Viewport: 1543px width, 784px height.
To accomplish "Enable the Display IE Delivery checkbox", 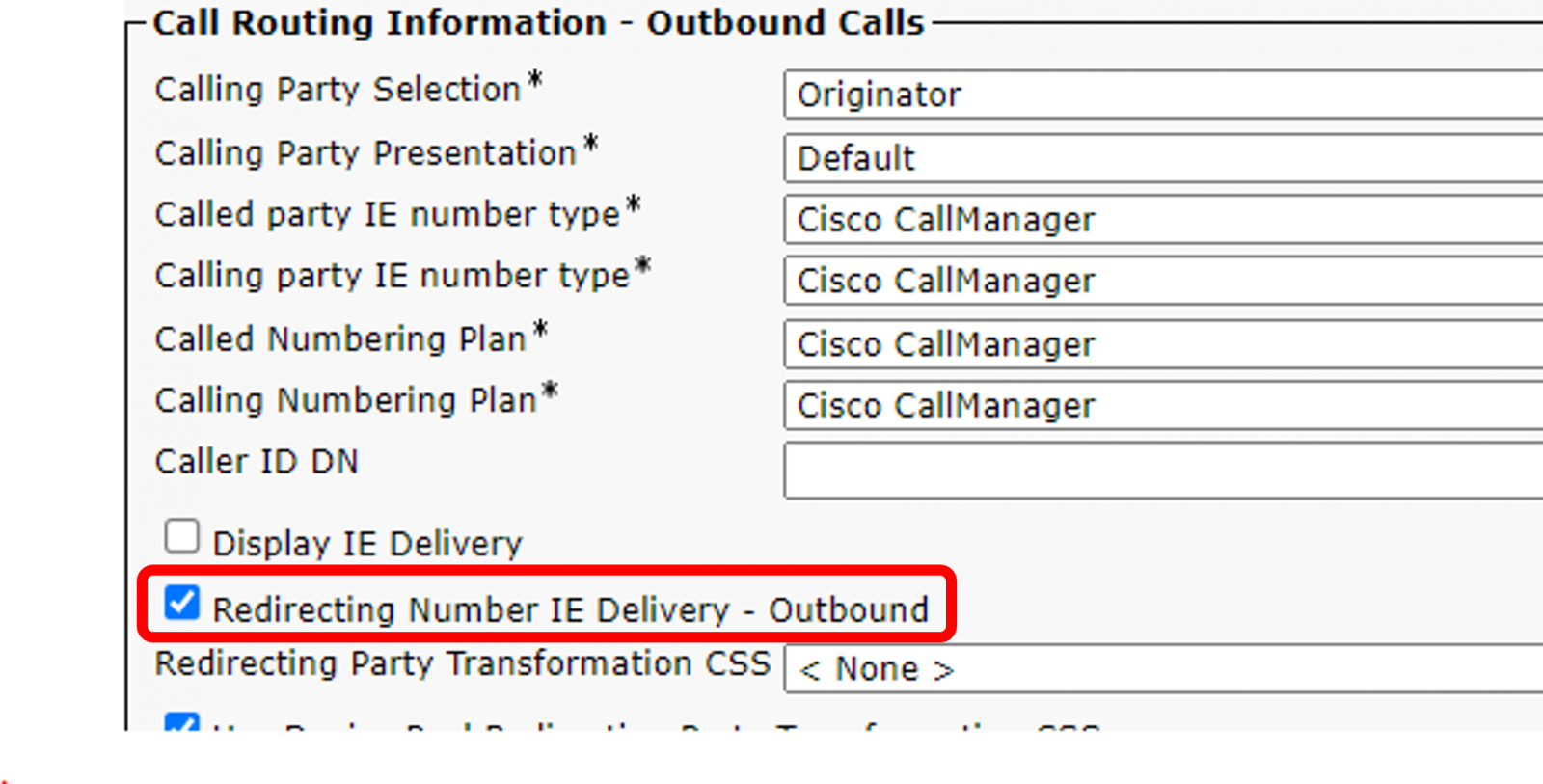I will click(x=181, y=537).
